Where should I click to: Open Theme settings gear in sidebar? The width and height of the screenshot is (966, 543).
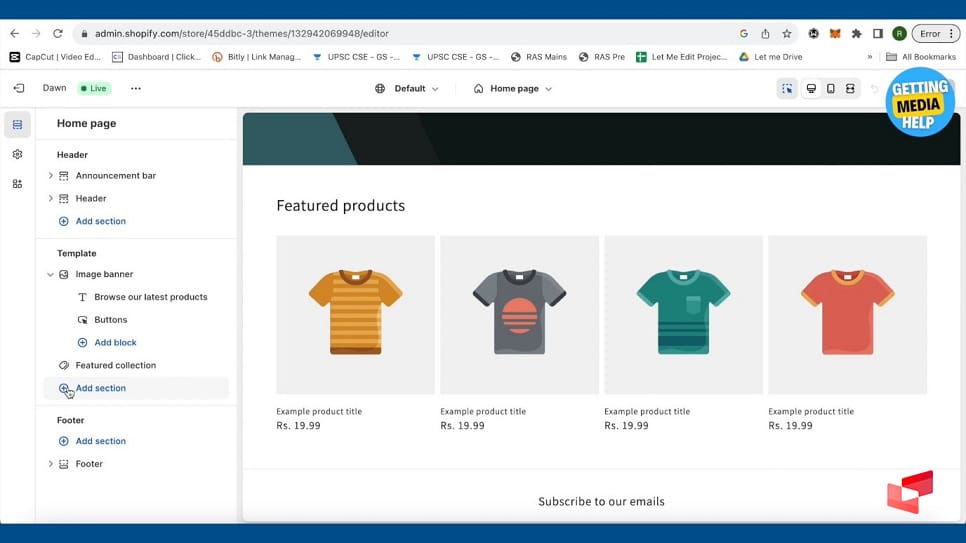pos(17,155)
